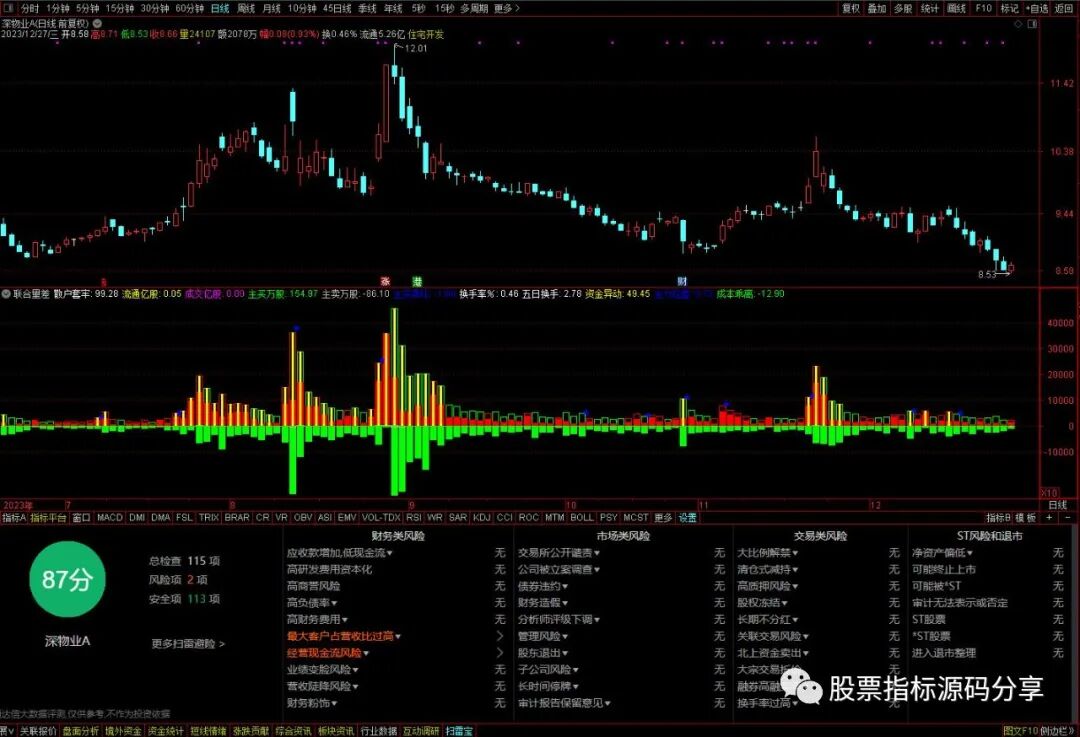Expand 业绩变脸风险 details
The image size is (1080, 737).
tap(322, 669)
